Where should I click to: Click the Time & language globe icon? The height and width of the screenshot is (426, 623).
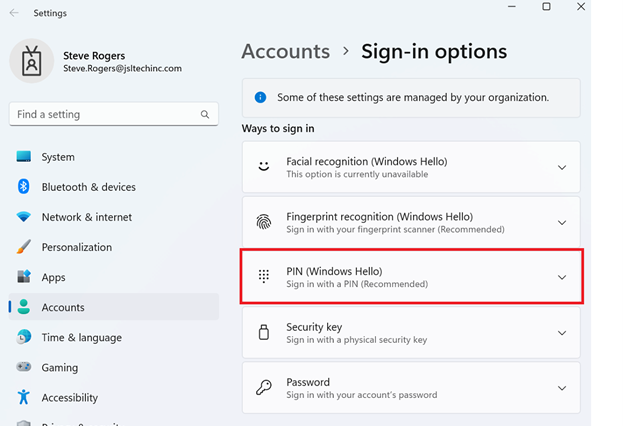coord(24,337)
